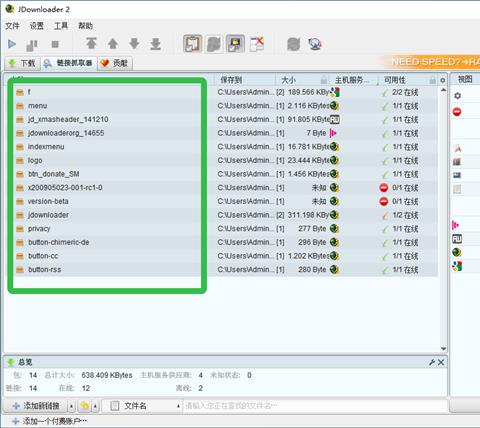Toggle the clipboard observer icon
Image resolution: width=480 pixels, height=428 pixels.
tap(193, 44)
